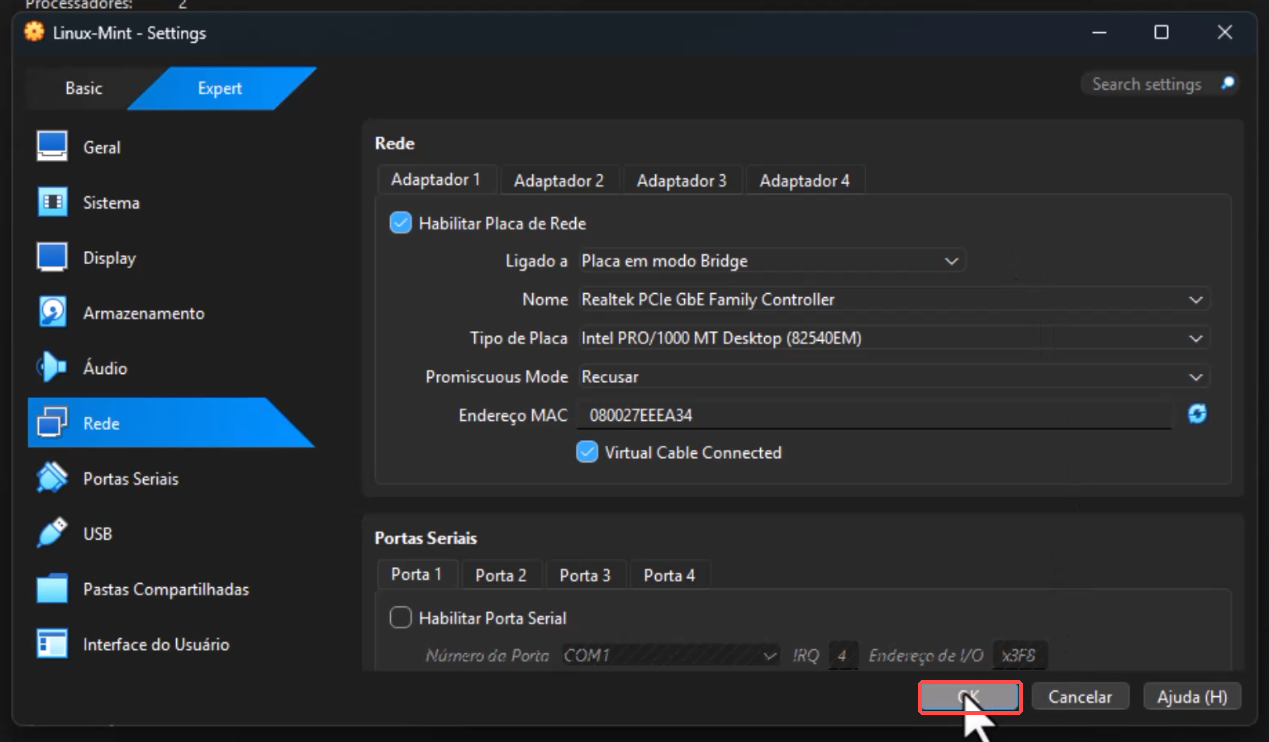Click the search magnifier icon

1227,84
